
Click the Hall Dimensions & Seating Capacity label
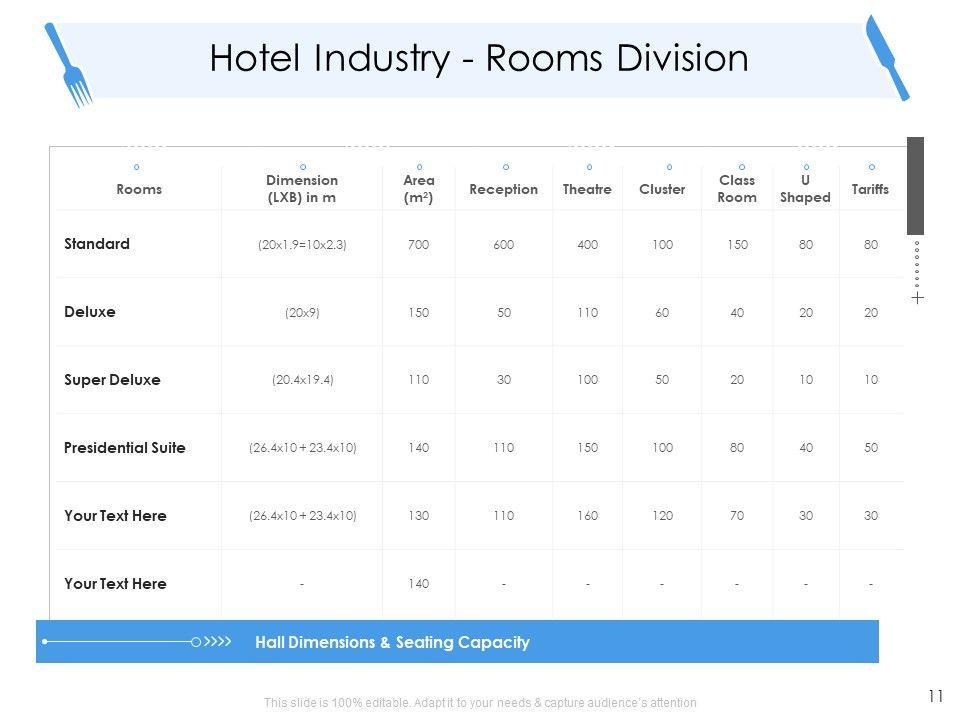(x=392, y=643)
